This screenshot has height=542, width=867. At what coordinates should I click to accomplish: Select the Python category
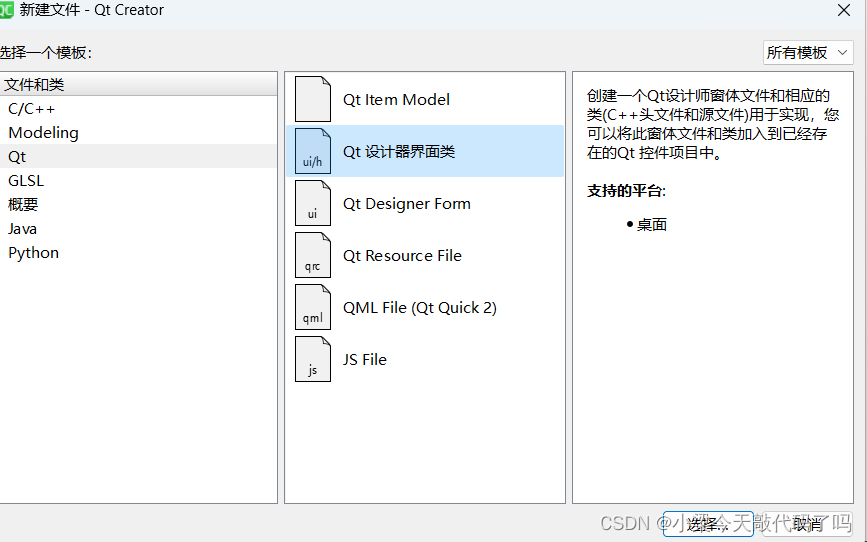point(138,253)
